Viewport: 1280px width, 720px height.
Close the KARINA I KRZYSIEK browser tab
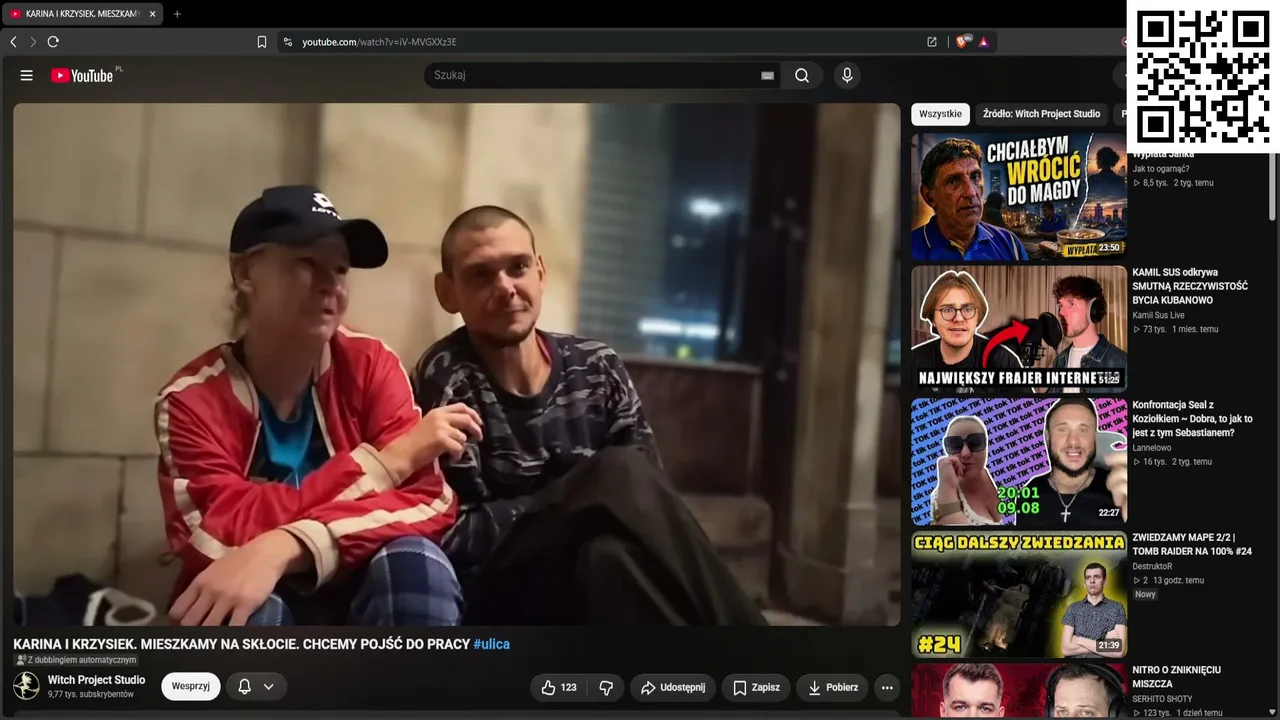point(152,14)
